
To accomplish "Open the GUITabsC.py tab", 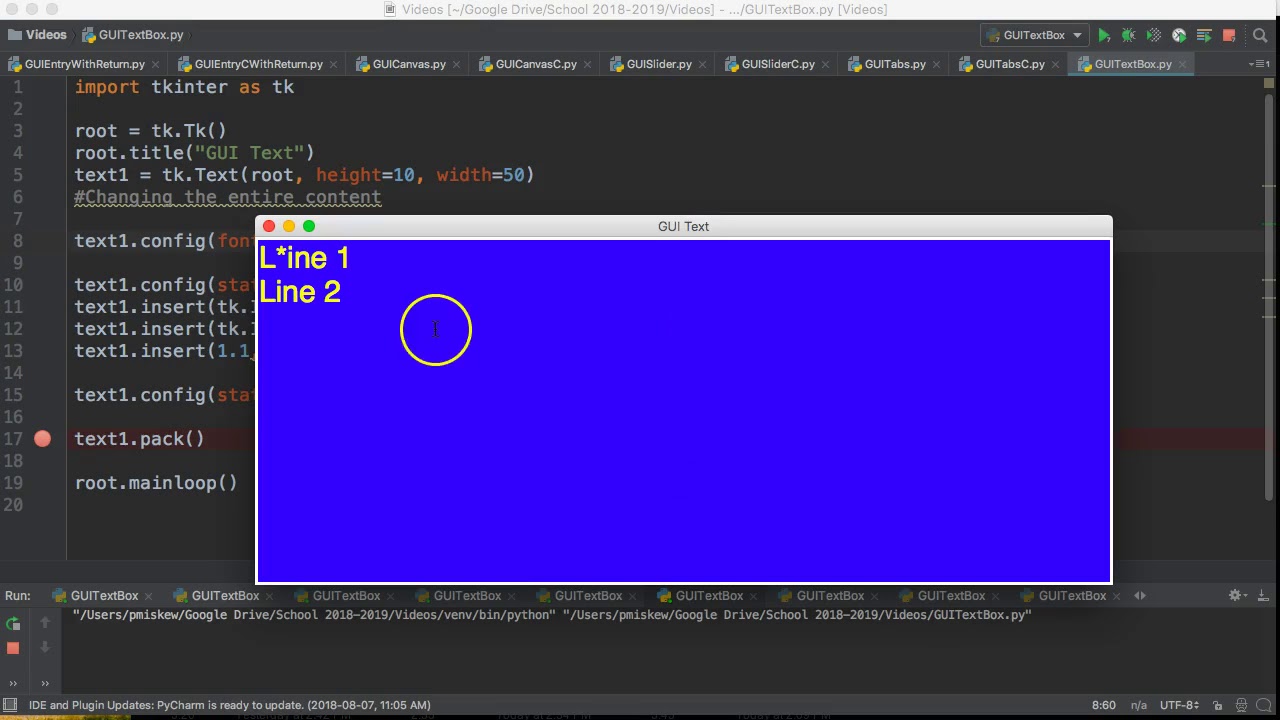I will [1010, 64].
